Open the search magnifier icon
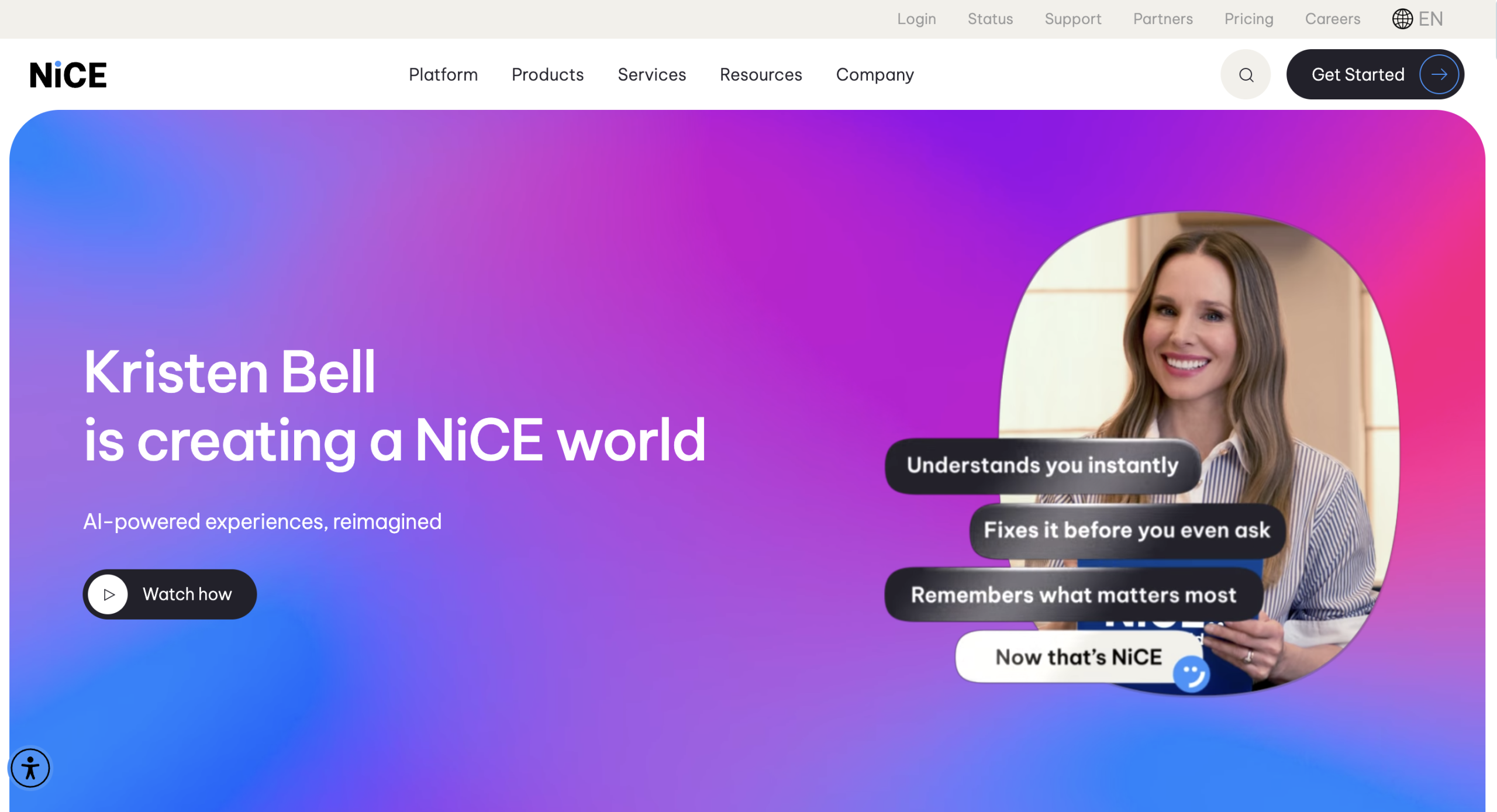This screenshot has height=812, width=1497. pyautogui.click(x=1246, y=74)
